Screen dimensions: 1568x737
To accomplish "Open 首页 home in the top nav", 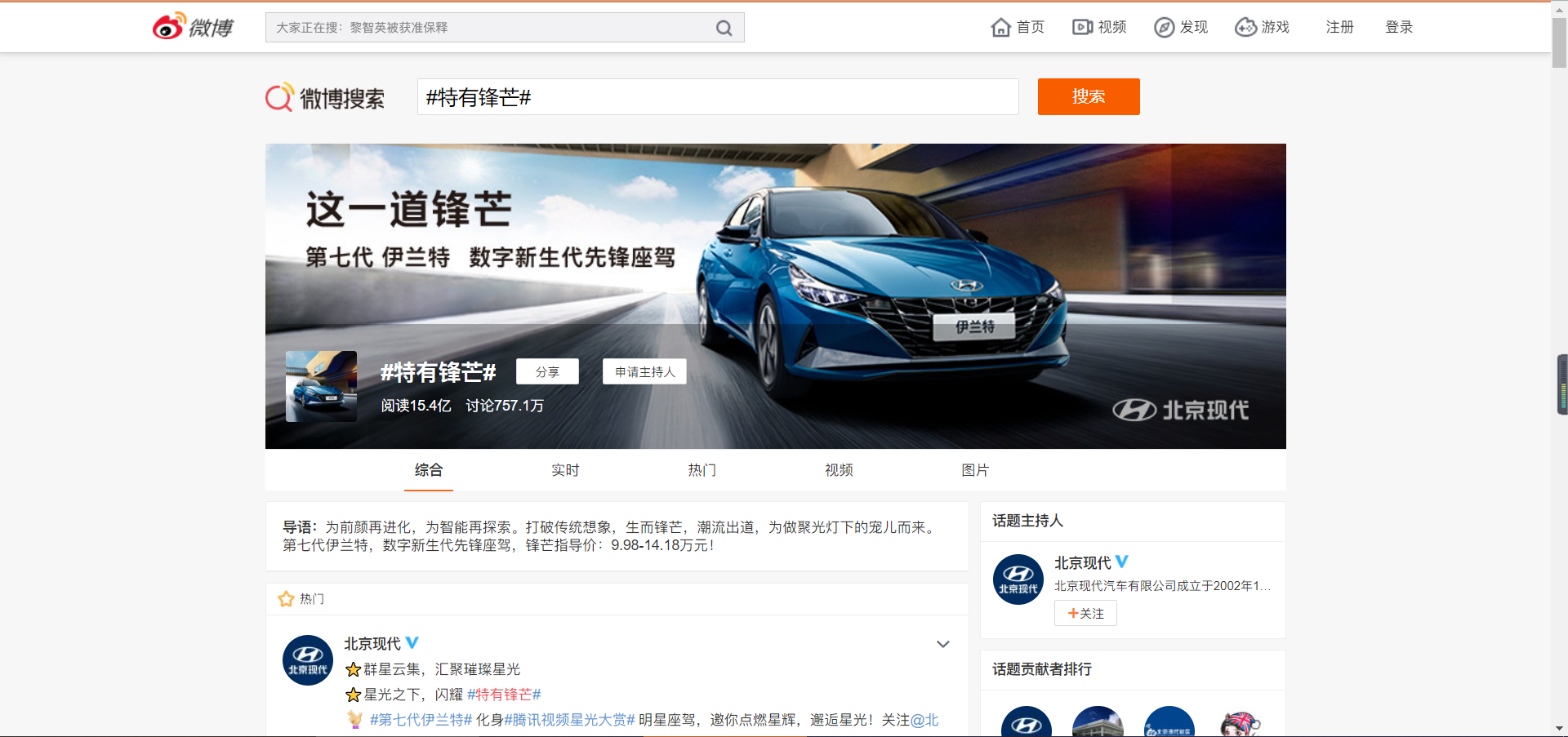I will (1018, 27).
